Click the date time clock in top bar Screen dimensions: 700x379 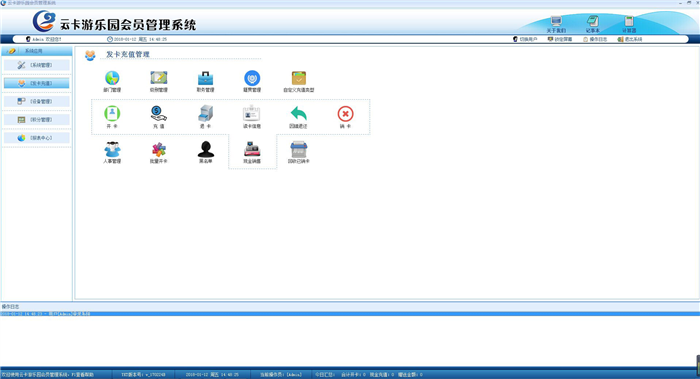pyautogui.click(x=137, y=39)
